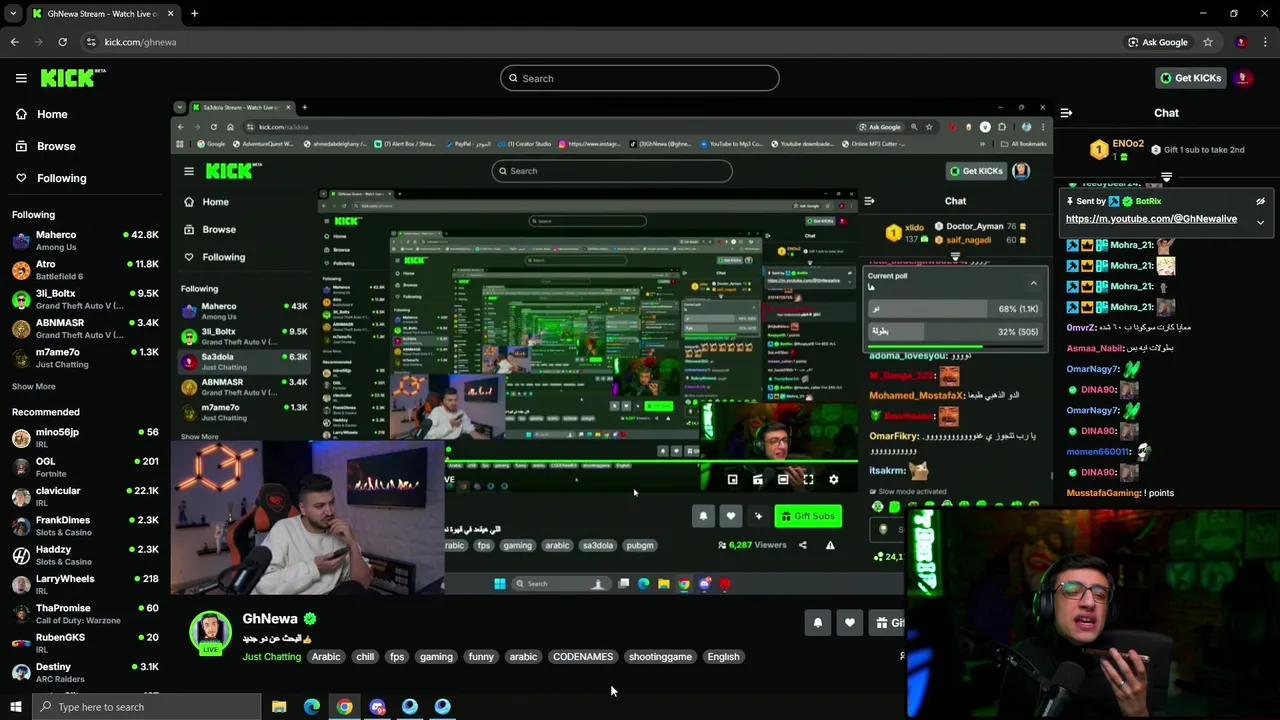Reload the kick.com/ghnewa page
The height and width of the screenshot is (720, 1280).
pyautogui.click(x=62, y=42)
